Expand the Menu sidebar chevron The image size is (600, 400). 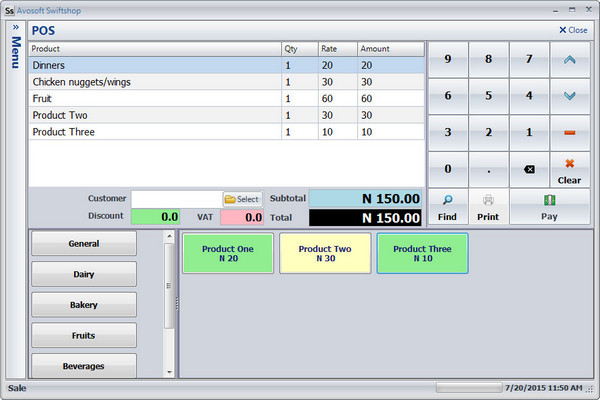(x=16, y=27)
